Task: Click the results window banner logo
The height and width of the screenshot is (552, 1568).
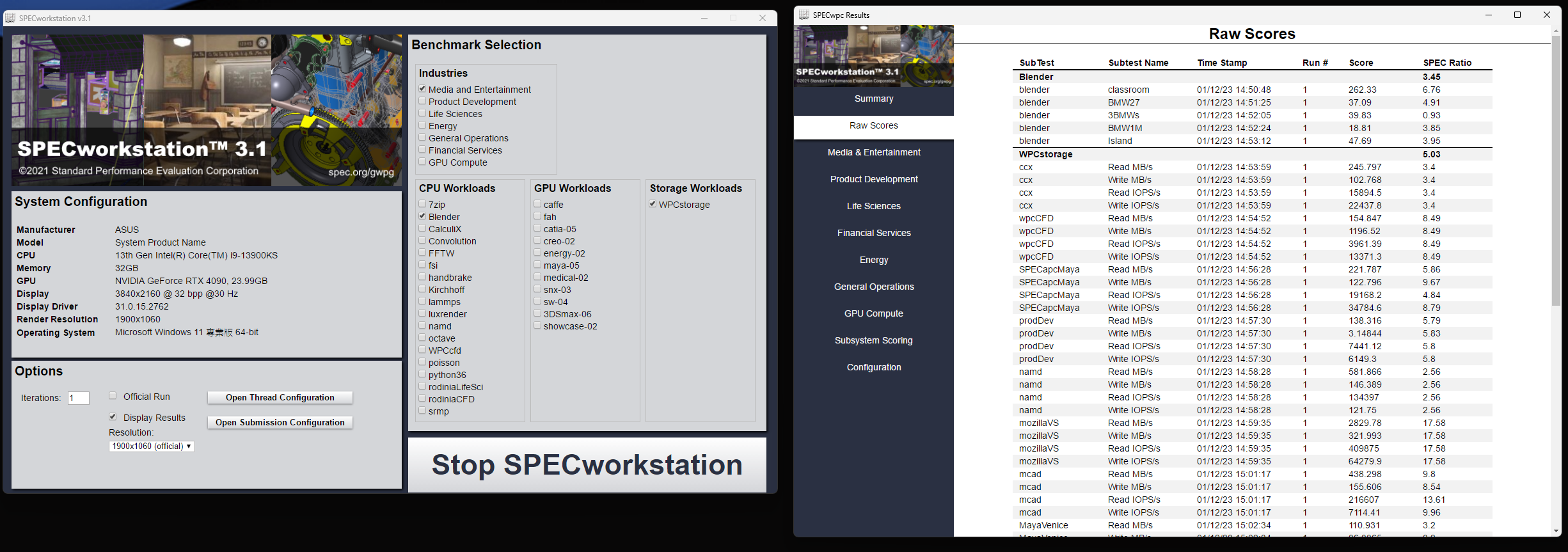Action: click(x=874, y=56)
